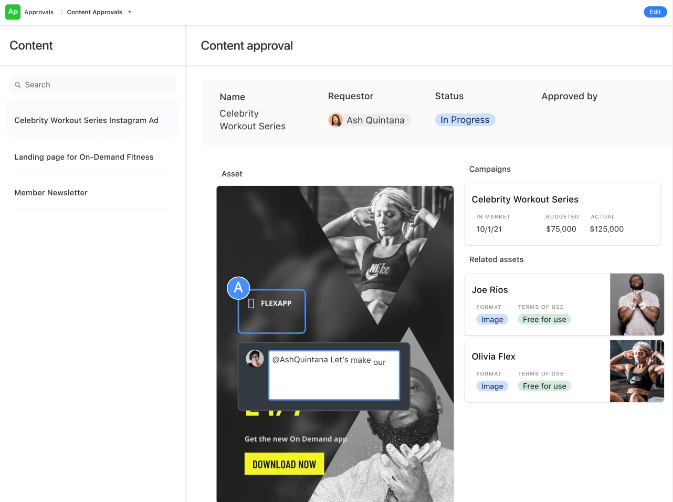Click the commenter avatar in comment popup
This screenshot has height=502, width=673.
click(x=255, y=358)
